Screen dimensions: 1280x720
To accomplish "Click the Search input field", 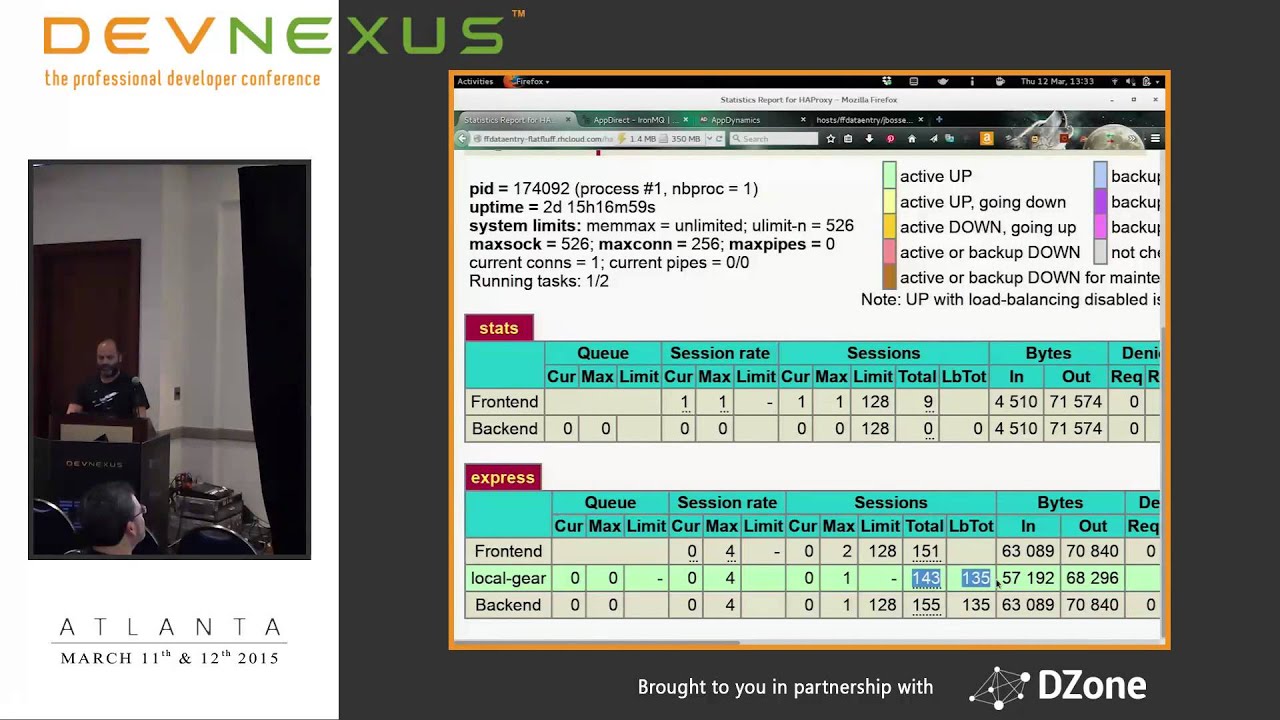I will pos(774,139).
